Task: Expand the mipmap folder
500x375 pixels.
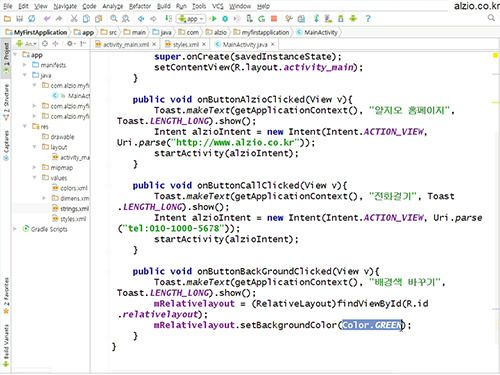Action: [x=34, y=167]
